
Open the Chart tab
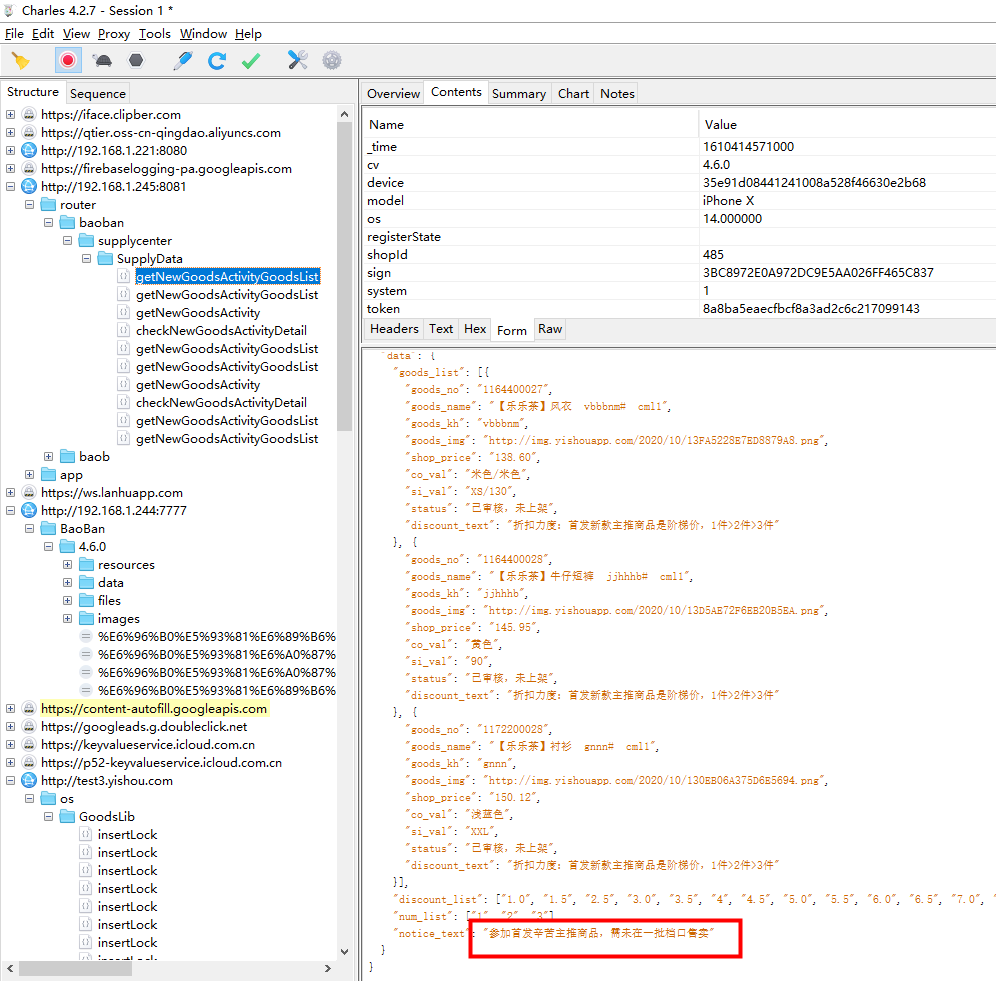[574, 93]
